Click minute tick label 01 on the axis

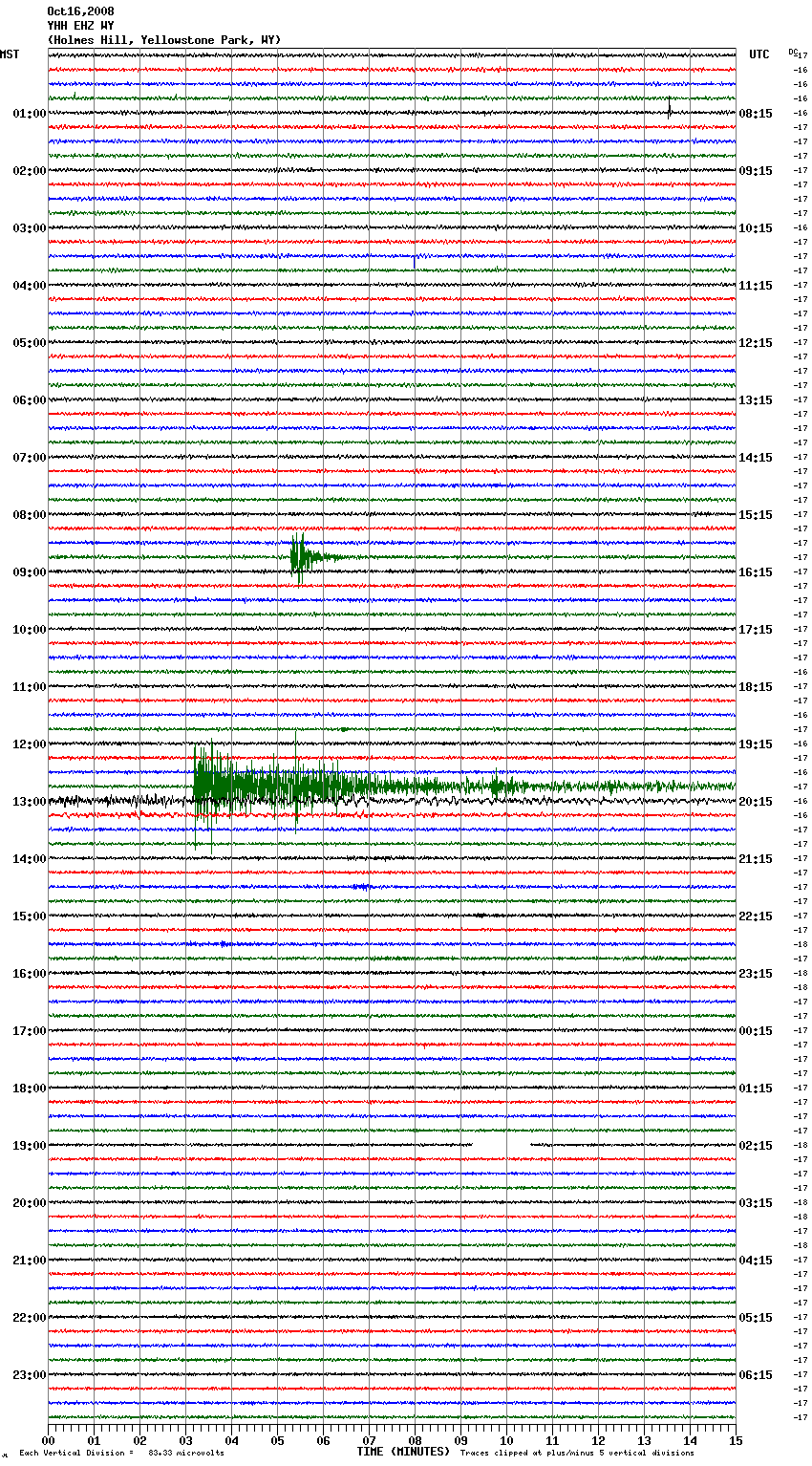pos(95,1440)
